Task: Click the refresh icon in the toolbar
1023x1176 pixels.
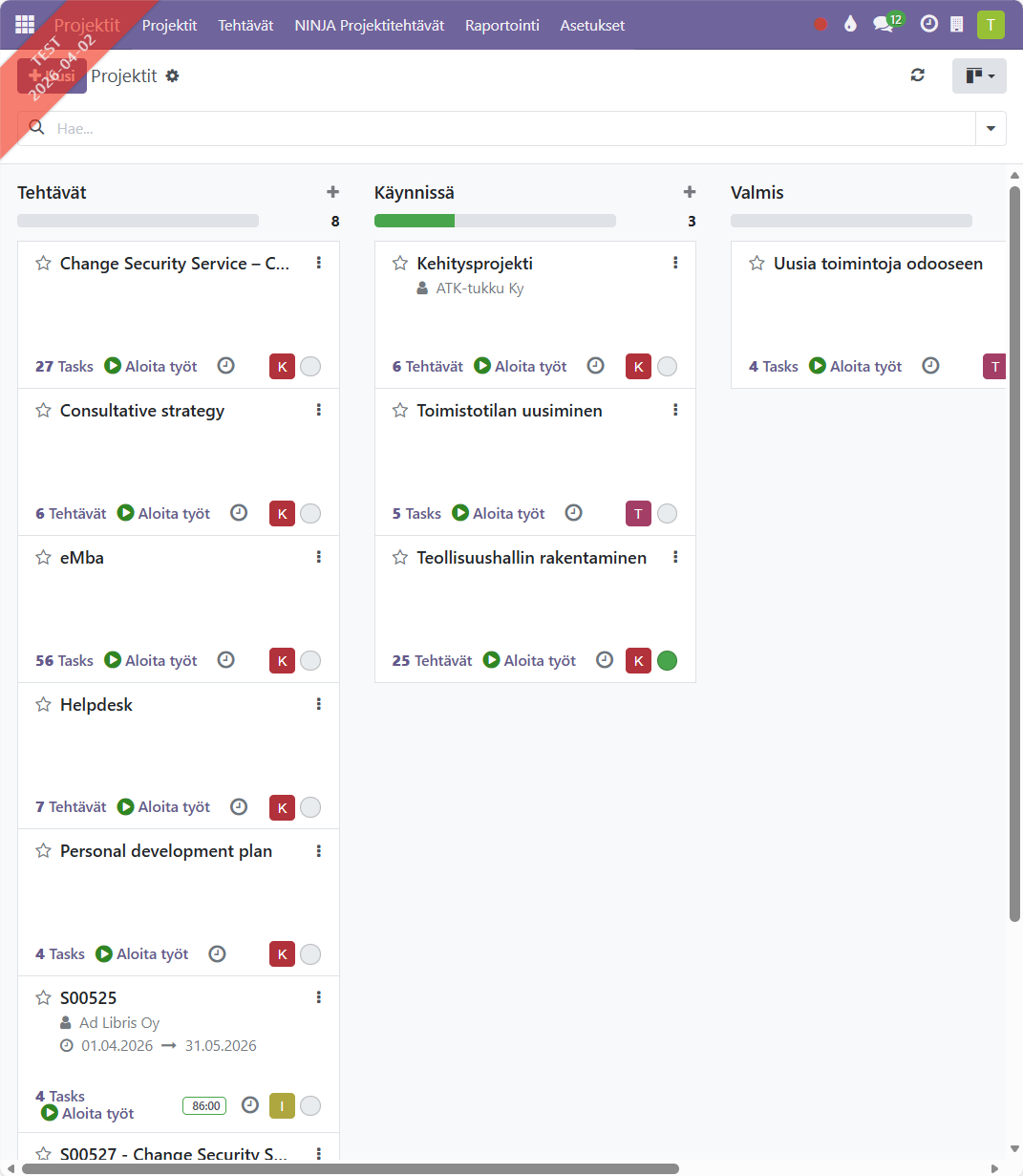Action: (918, 75)
